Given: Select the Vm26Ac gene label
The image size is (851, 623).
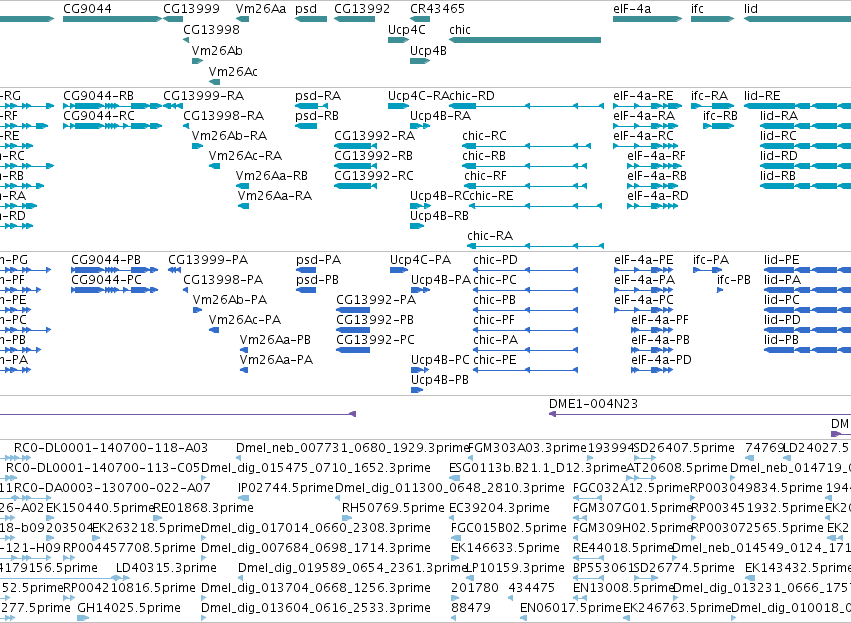Looking at the screenshot, I should pos(233,72).
